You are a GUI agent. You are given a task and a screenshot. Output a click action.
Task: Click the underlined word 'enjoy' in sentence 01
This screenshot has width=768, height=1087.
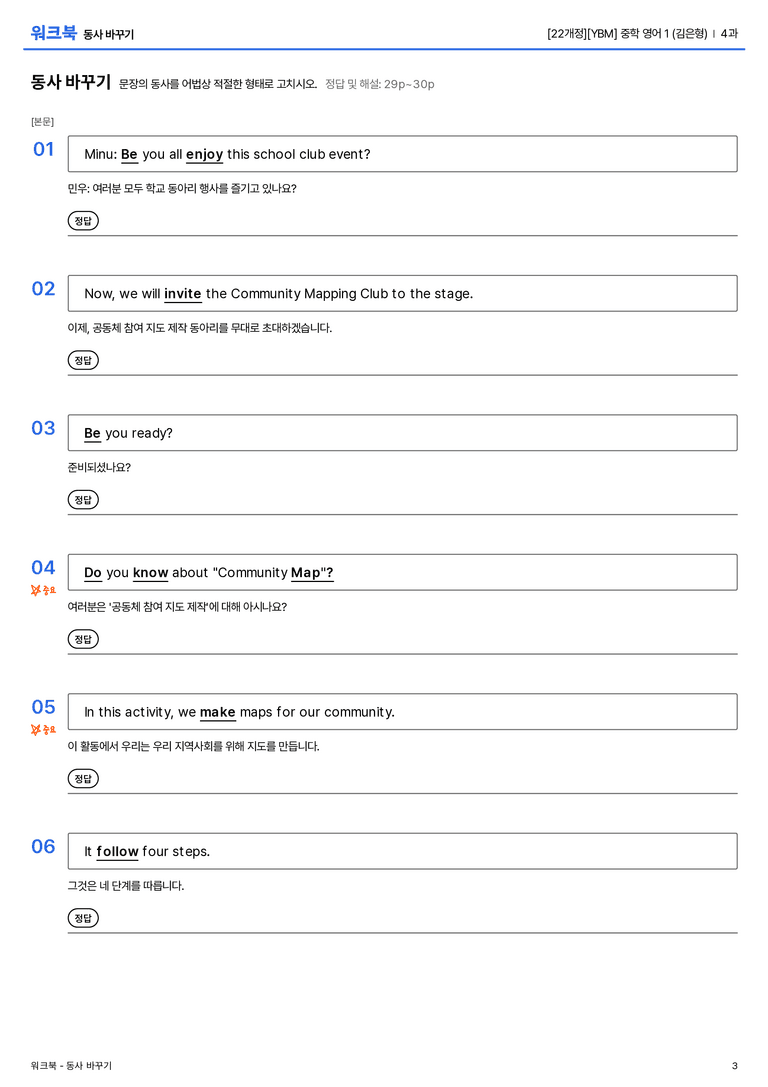pyautogui.click(x=204, y=154)
